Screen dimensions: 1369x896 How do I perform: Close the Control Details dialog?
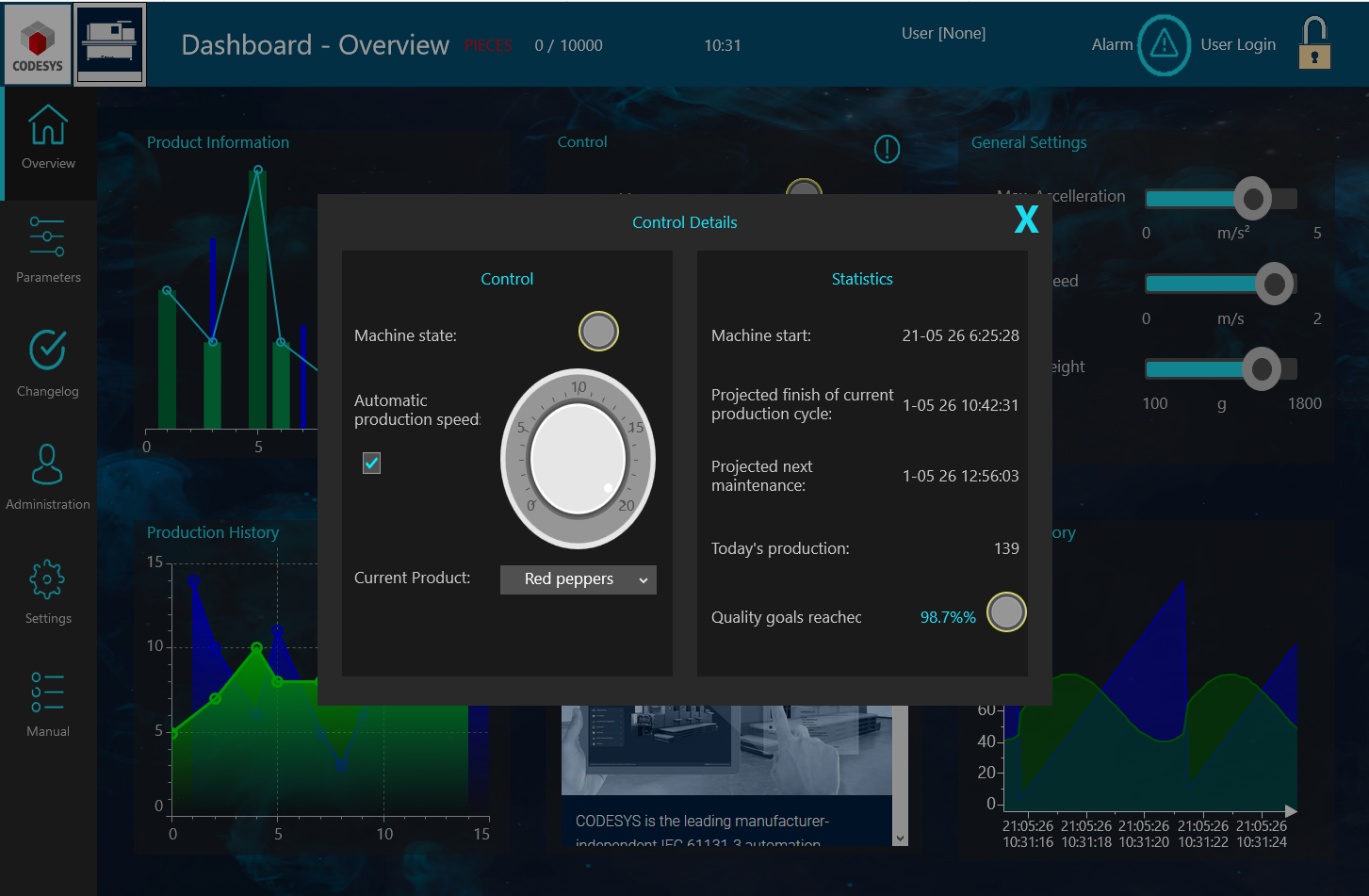pos(1026,220)
